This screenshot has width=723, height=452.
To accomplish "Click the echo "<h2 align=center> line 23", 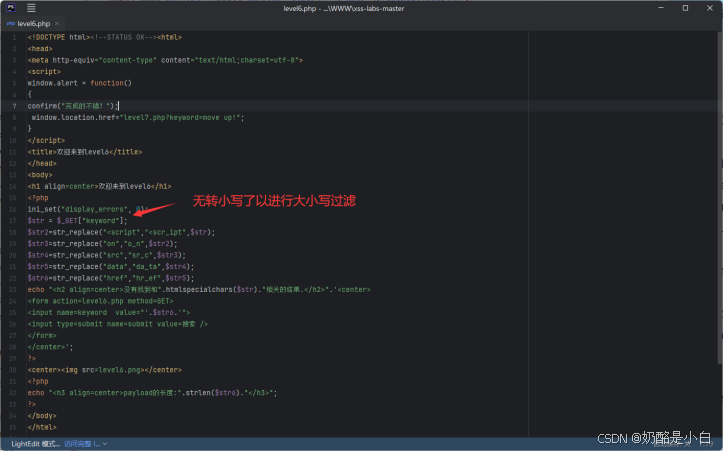I will point(199,290).
